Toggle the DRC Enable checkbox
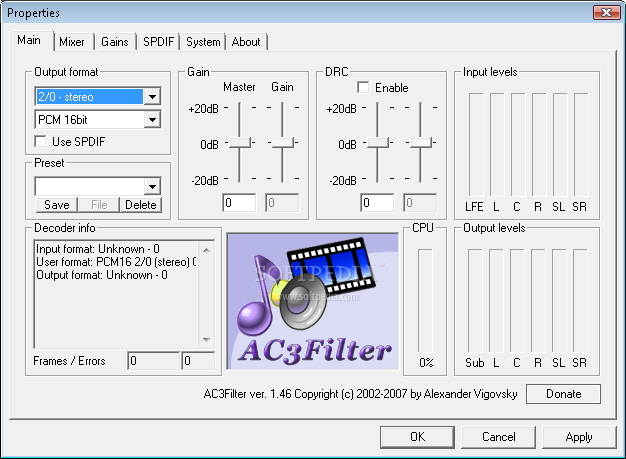 [x=363, y=87]
